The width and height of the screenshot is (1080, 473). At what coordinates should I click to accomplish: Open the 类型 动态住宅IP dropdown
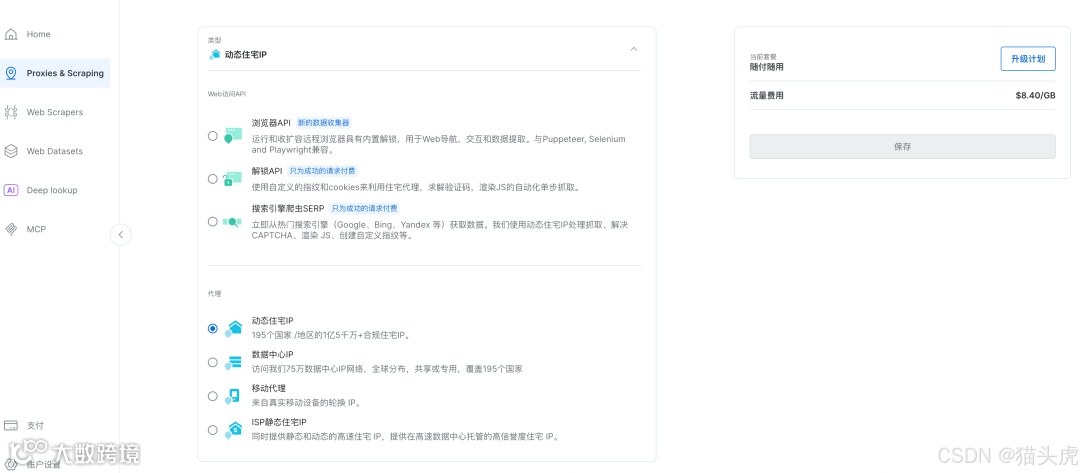[424, 49]
